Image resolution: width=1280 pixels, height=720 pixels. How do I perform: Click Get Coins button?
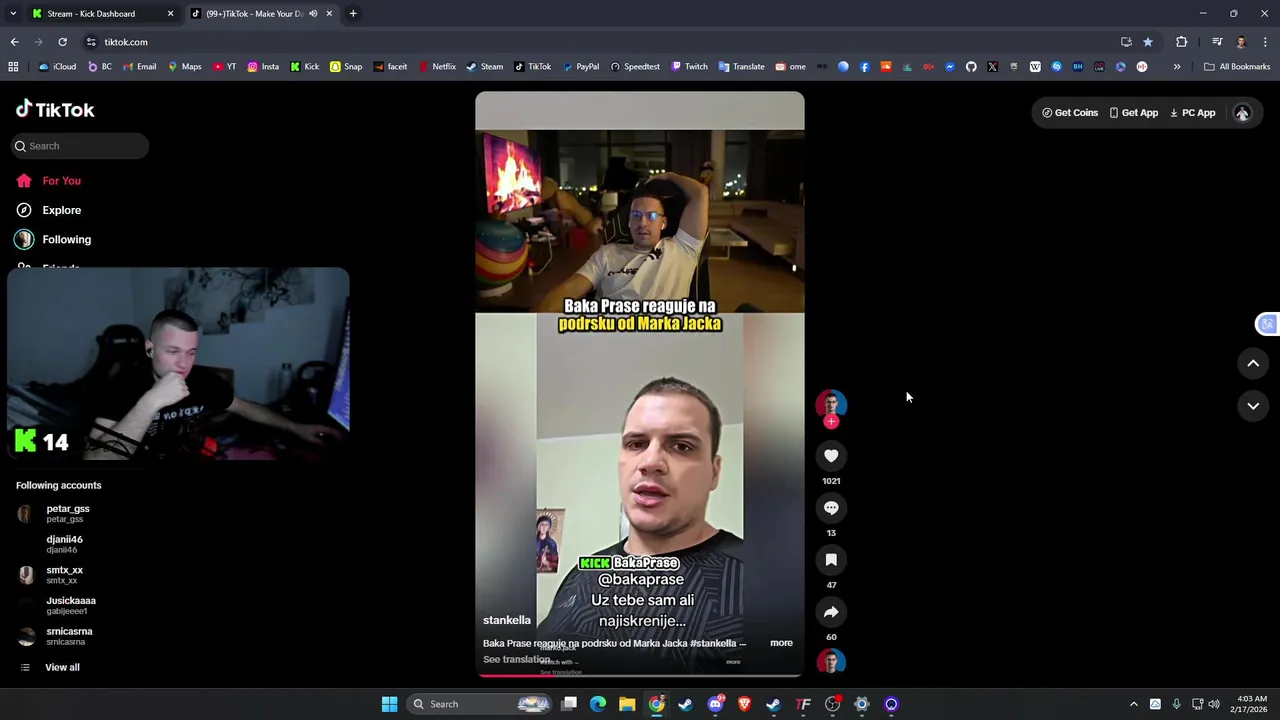pos(1070,113)
